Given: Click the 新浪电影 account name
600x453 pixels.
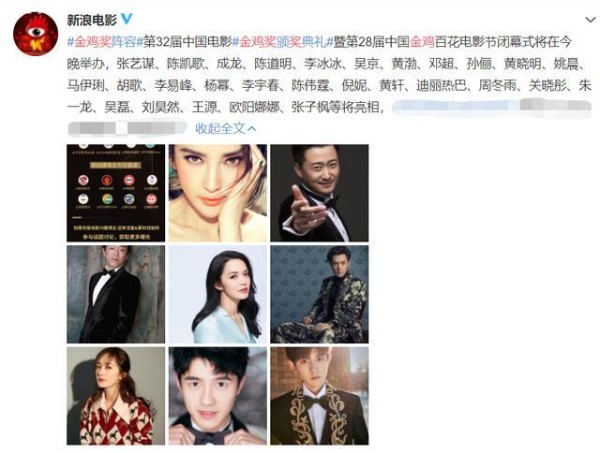Looking at the screenshot, I should (x=92, y=19).
